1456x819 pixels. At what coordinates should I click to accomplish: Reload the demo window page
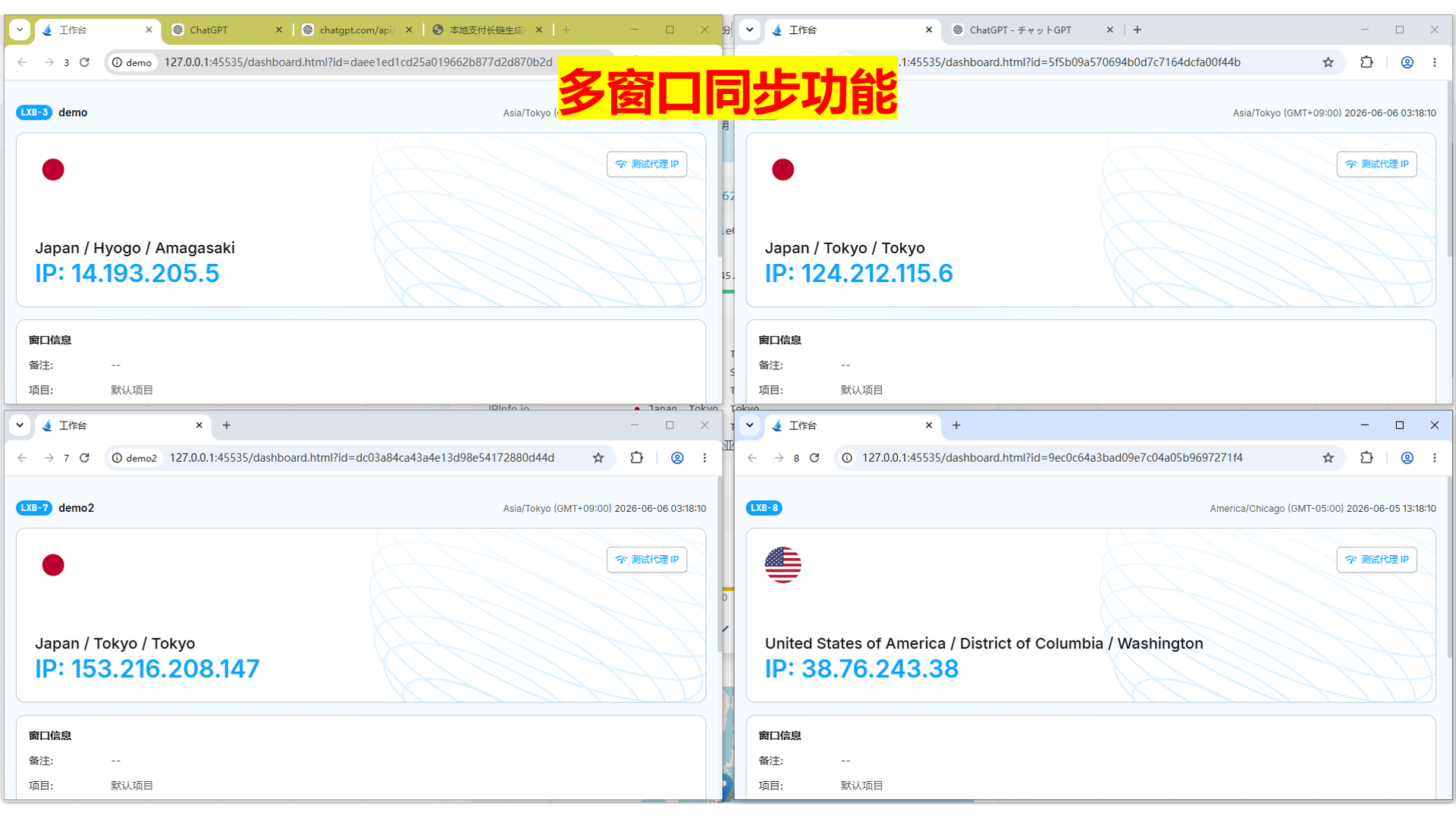tap(85, 62)
